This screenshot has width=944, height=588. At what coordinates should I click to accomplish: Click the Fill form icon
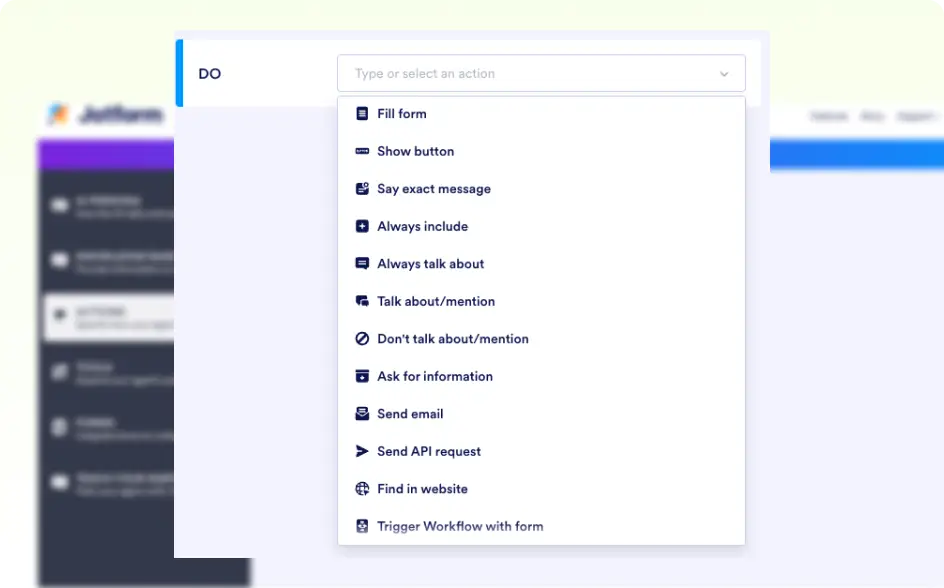click(x=362, y=114)
